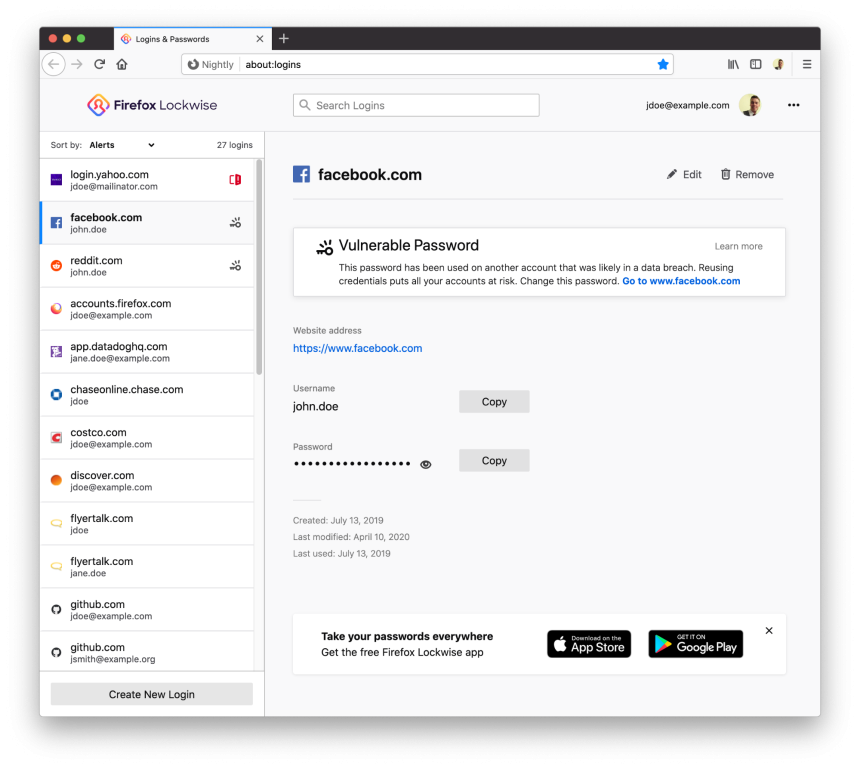Click the vulnerable password icon beside reddit.com
Viewport: 860px width, 769px height.
(x=235, y=266)
